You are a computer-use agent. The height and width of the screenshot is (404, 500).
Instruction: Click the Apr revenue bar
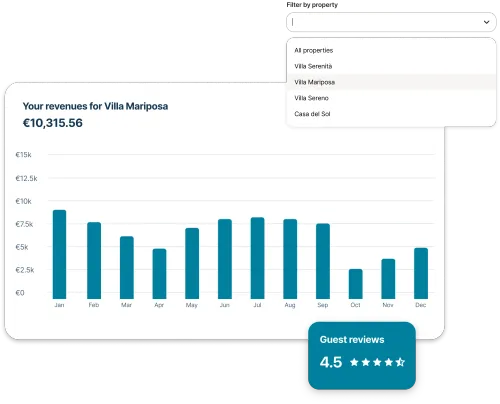point(159,274)
